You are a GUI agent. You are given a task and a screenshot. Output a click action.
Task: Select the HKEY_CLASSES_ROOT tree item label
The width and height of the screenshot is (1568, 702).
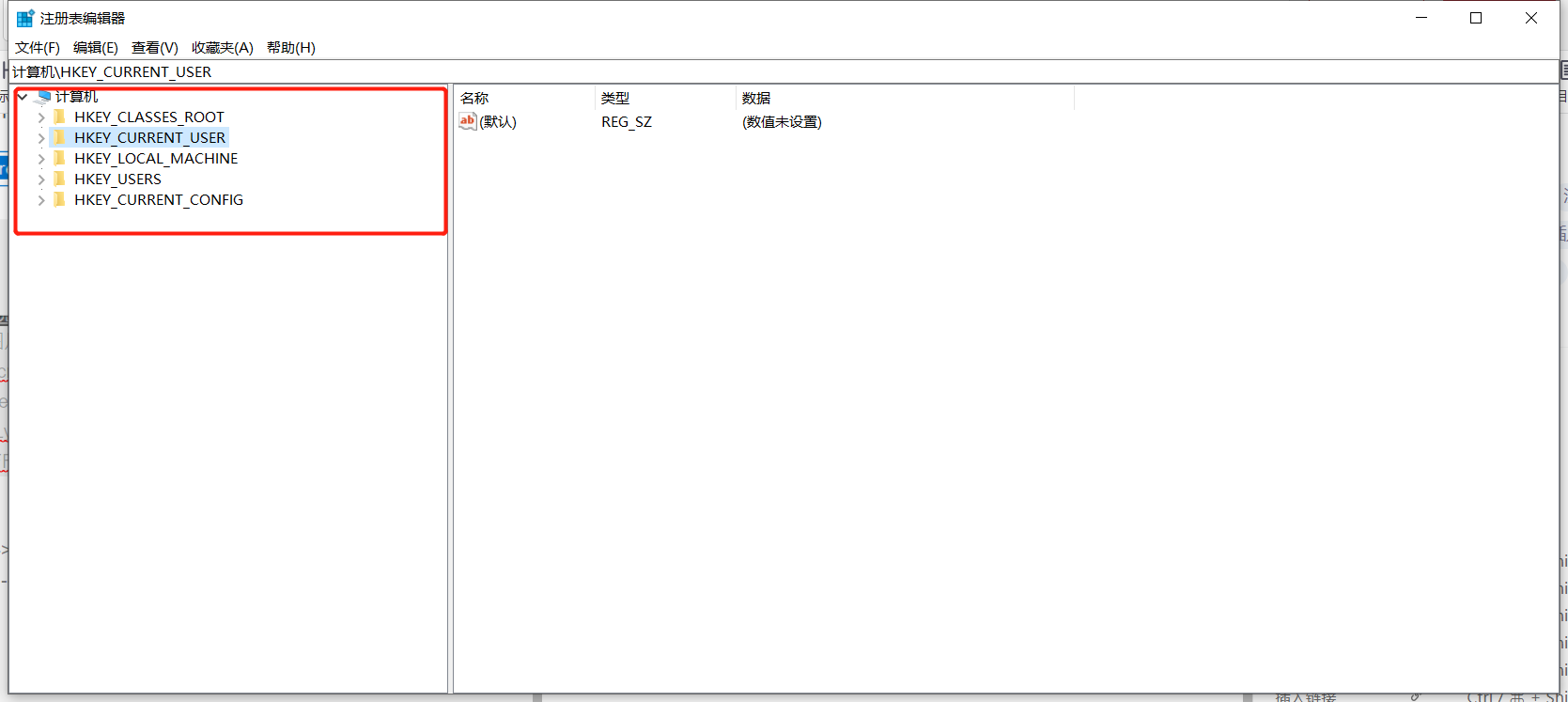pos(149,117)
